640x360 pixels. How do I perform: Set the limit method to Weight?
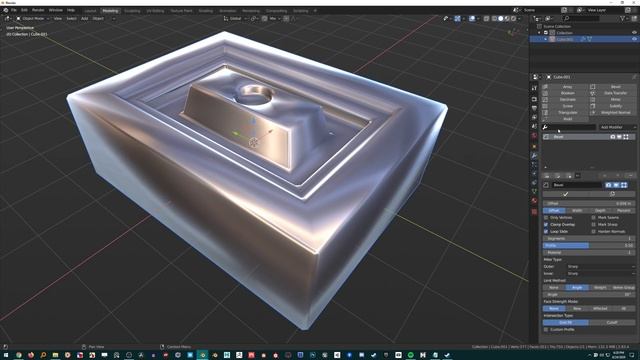coord(600,288)
